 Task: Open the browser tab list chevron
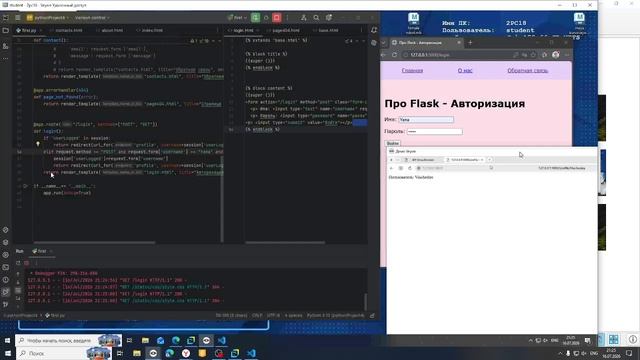coord(384,42)
